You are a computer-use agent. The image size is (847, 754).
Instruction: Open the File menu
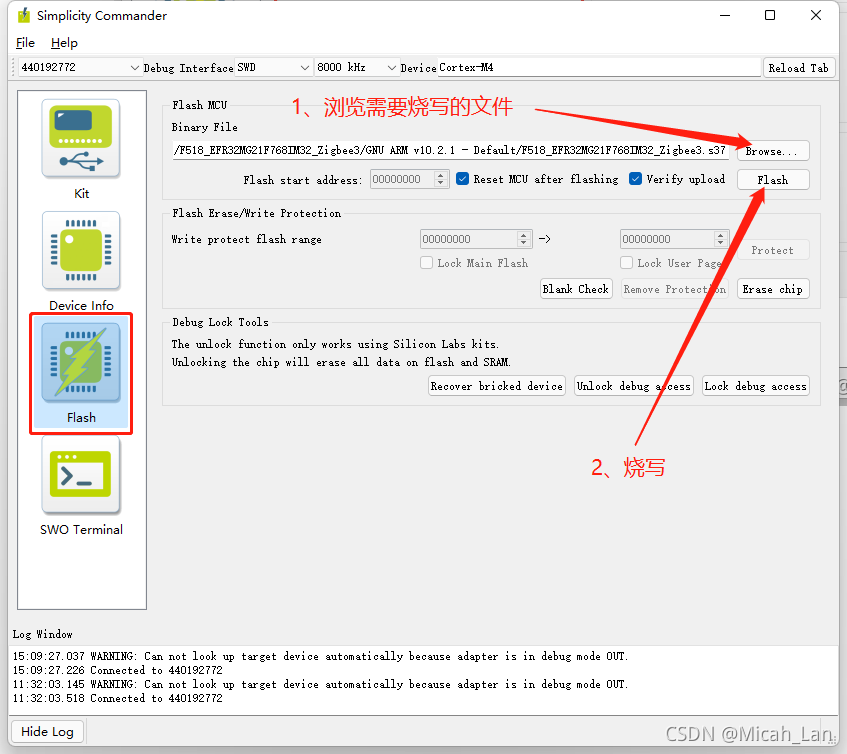coord(25,43)
